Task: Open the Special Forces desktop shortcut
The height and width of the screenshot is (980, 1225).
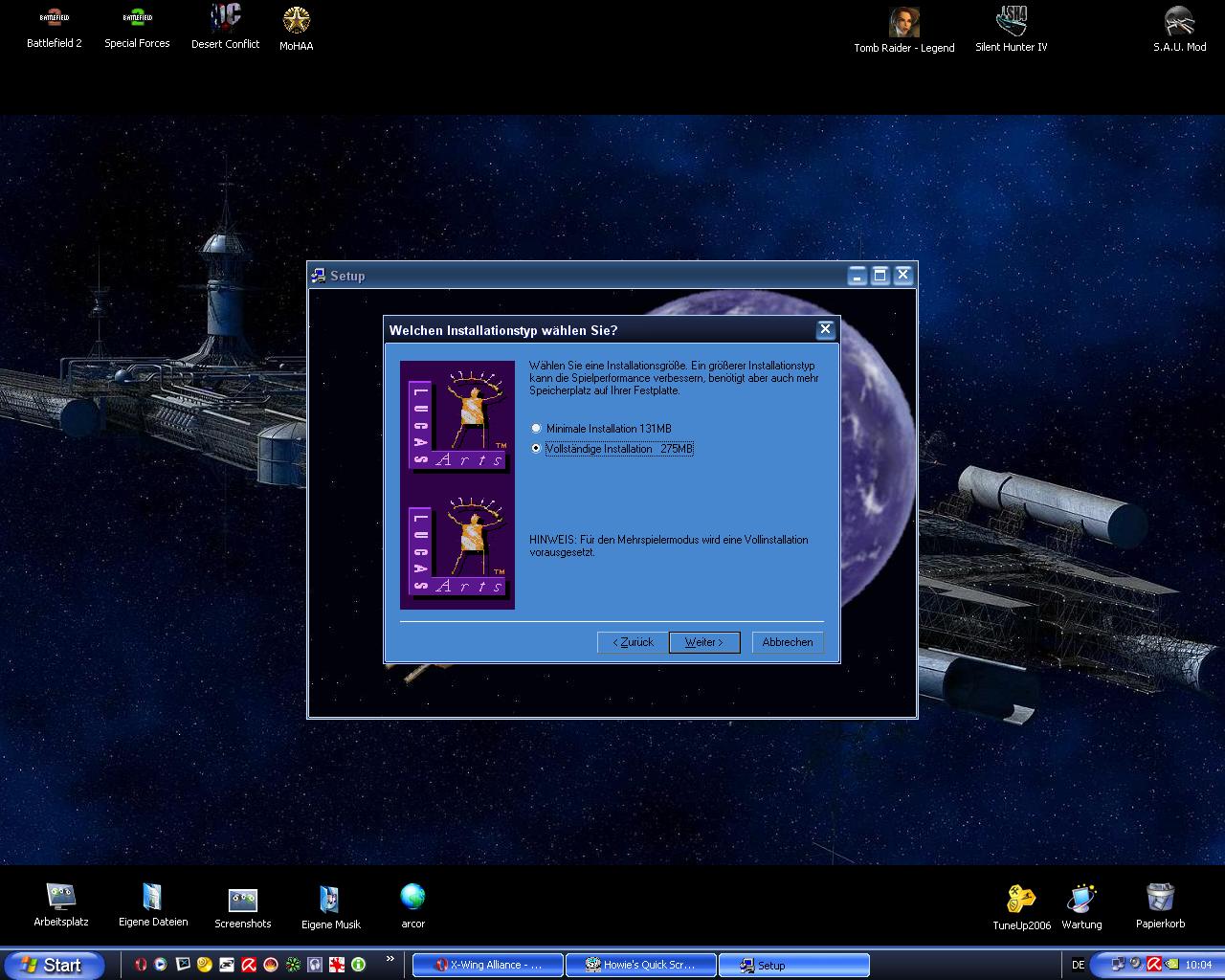Action: (x=137, y=28)
